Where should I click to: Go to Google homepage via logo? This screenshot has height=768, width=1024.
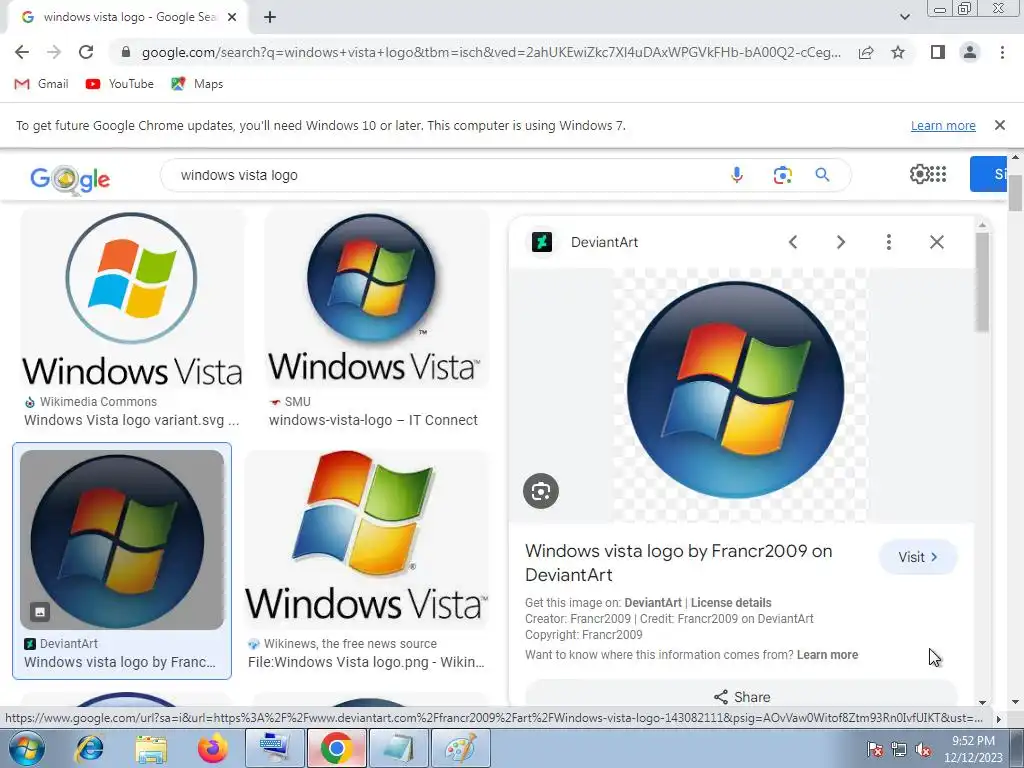(70, 178)
